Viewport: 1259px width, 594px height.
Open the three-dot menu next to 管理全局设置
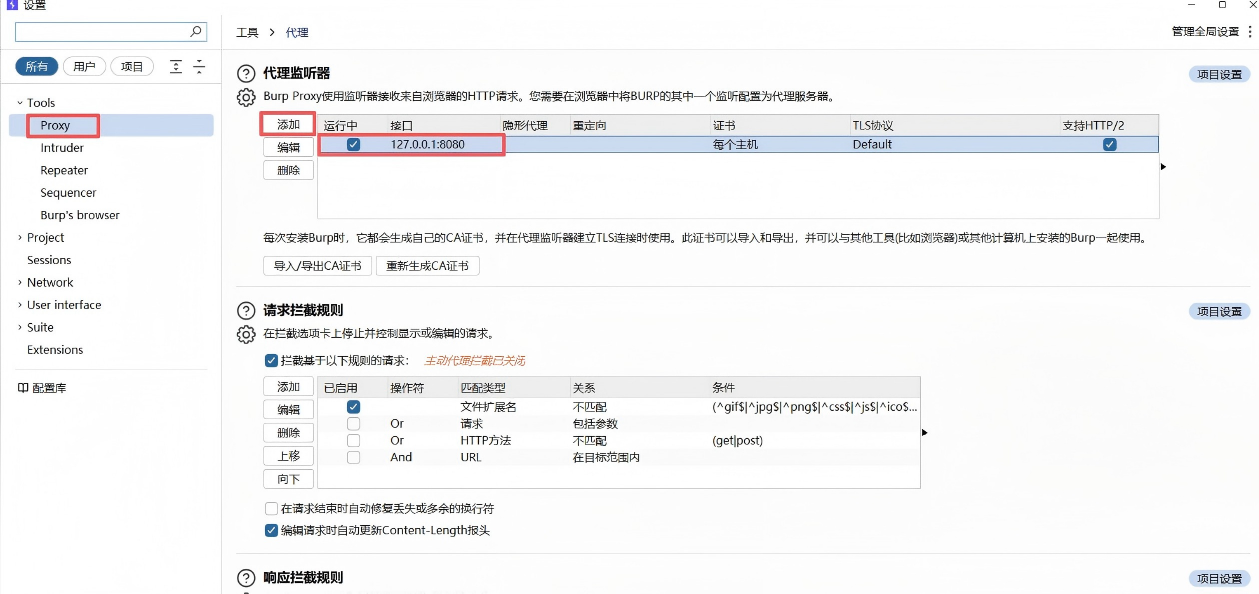click(1250, 32)
